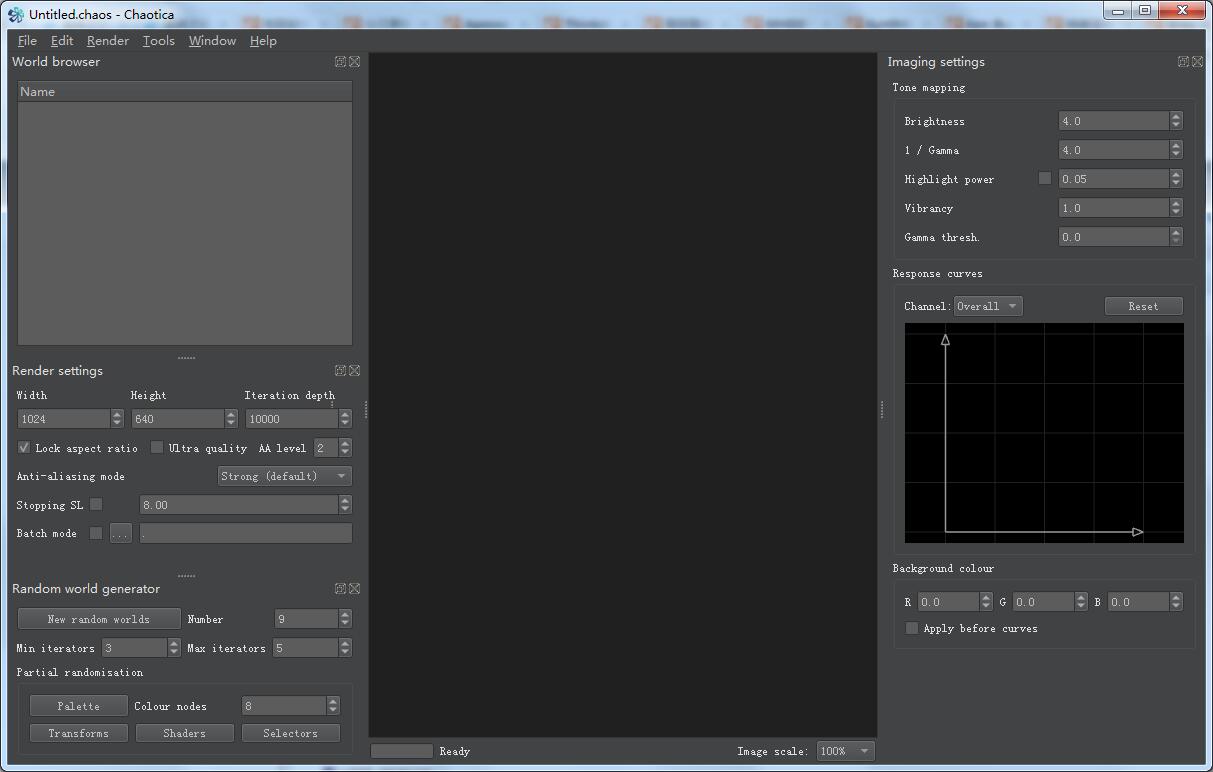Float the Render settings panel
1213x772 pixels.
coord(340,371)
